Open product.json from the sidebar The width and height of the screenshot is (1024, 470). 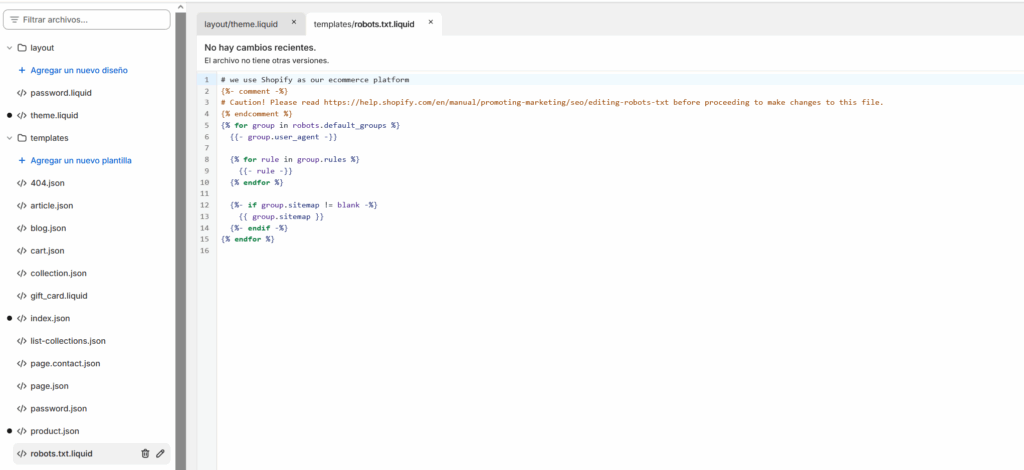[x=54, y=431]
